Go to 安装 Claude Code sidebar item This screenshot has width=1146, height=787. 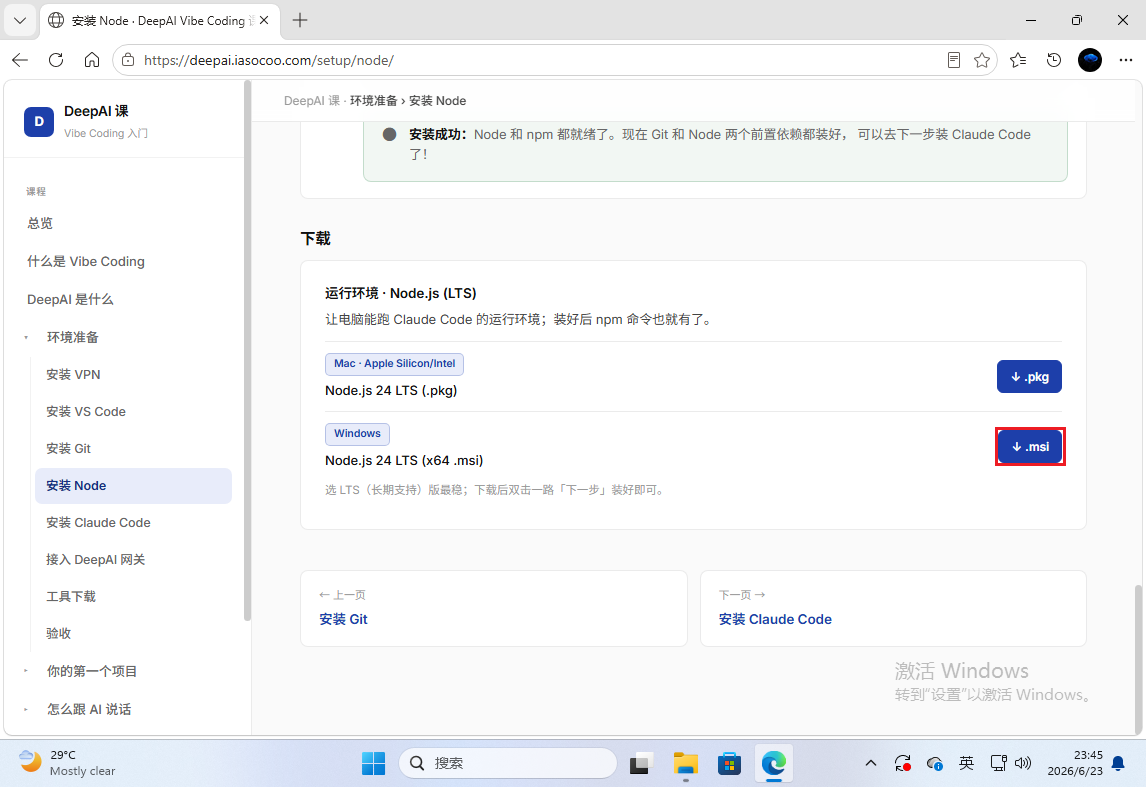(x=98, y=522)
